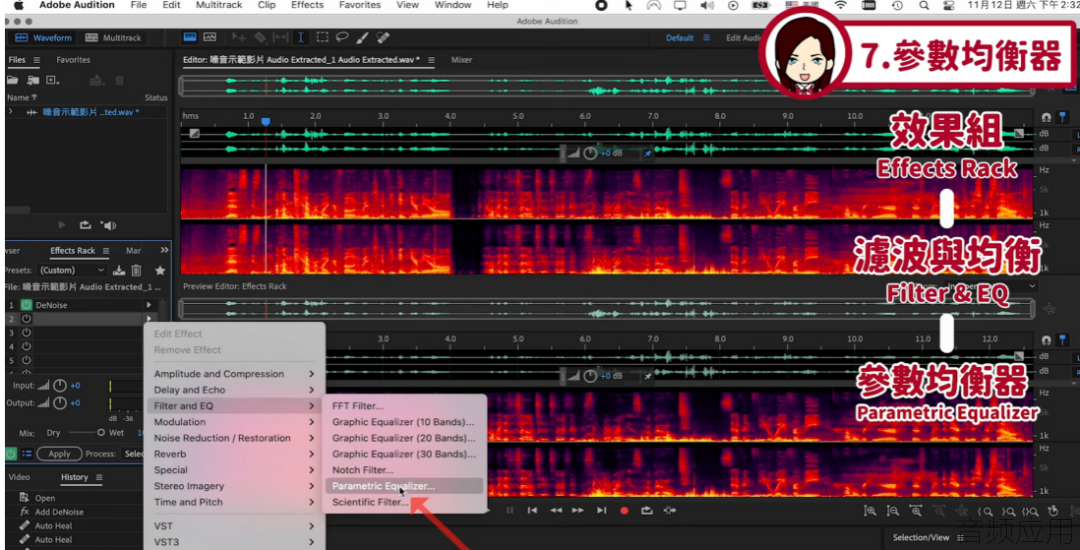The width and height of the screenshot is (1080, 550).
Task: Click the Input gain knob
Action: pos(60,385)
